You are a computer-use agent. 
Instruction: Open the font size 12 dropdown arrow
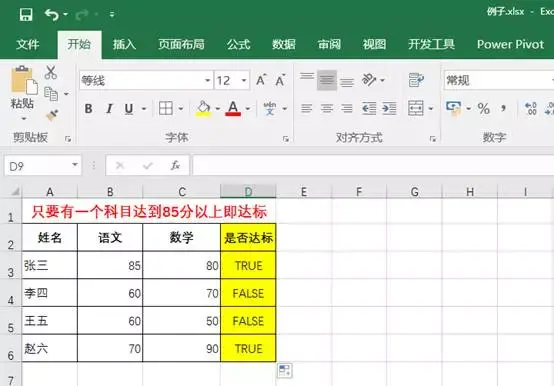click(244, 81)
